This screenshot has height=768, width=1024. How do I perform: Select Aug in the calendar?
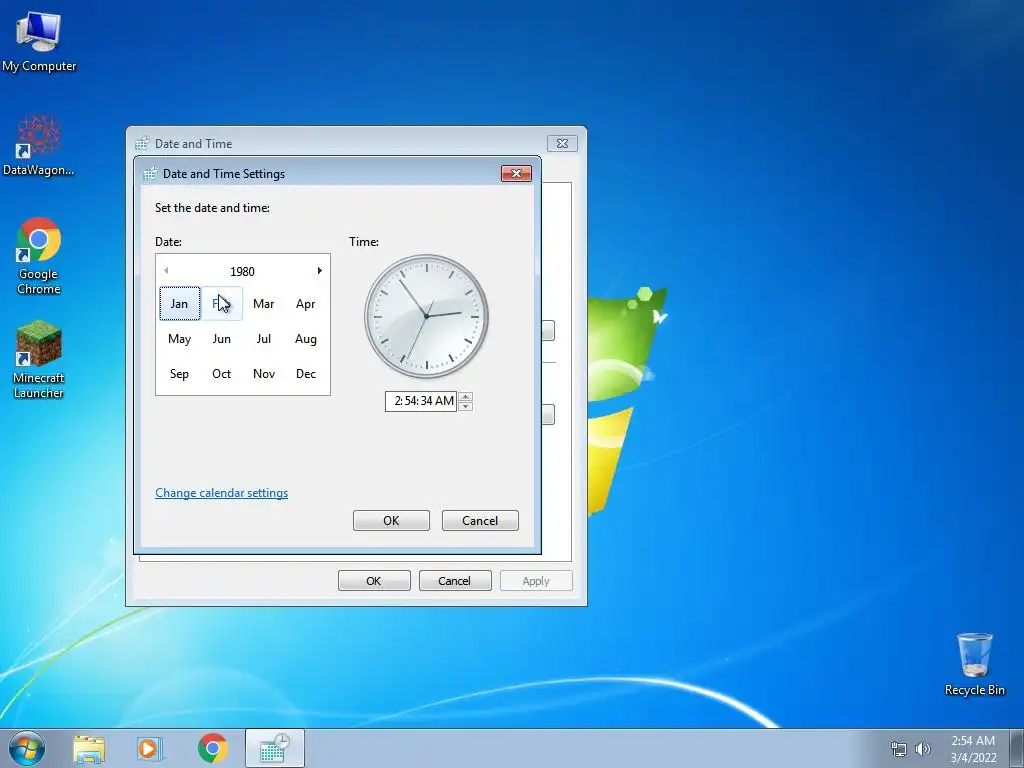[306, 339]
